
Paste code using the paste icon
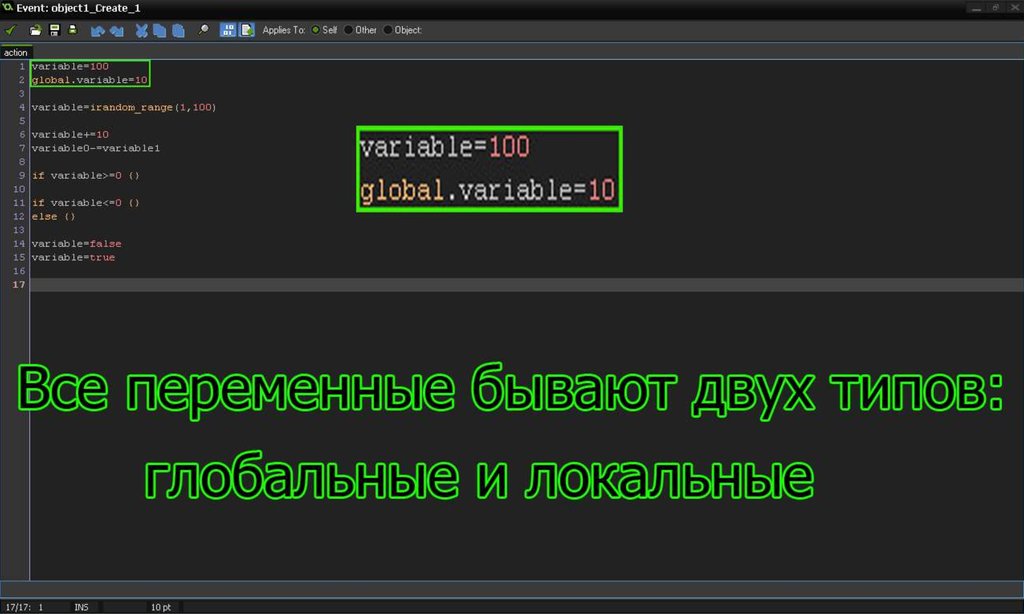178,30
